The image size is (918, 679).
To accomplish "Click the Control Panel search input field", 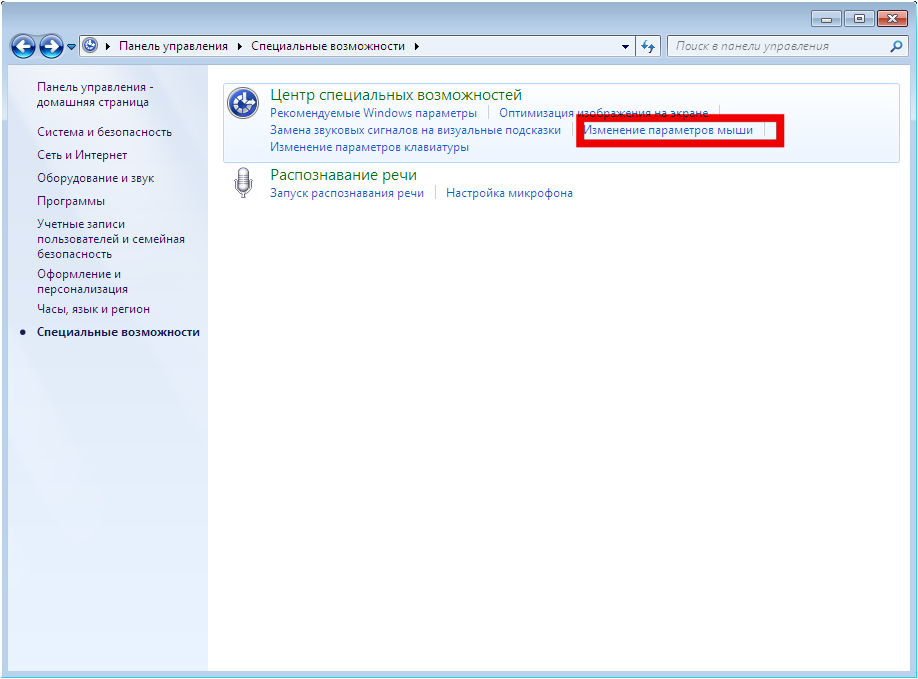I will click(x=775, y=46).
